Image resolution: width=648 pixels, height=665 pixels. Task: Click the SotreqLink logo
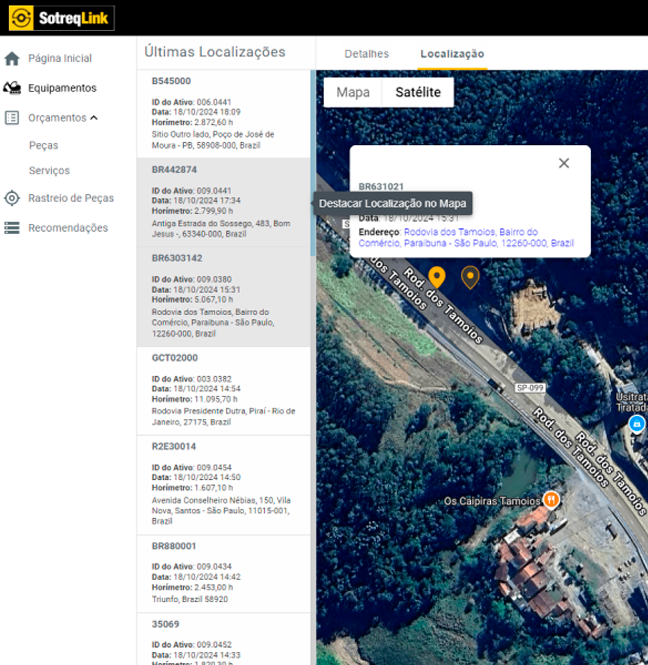coord(61,18)
